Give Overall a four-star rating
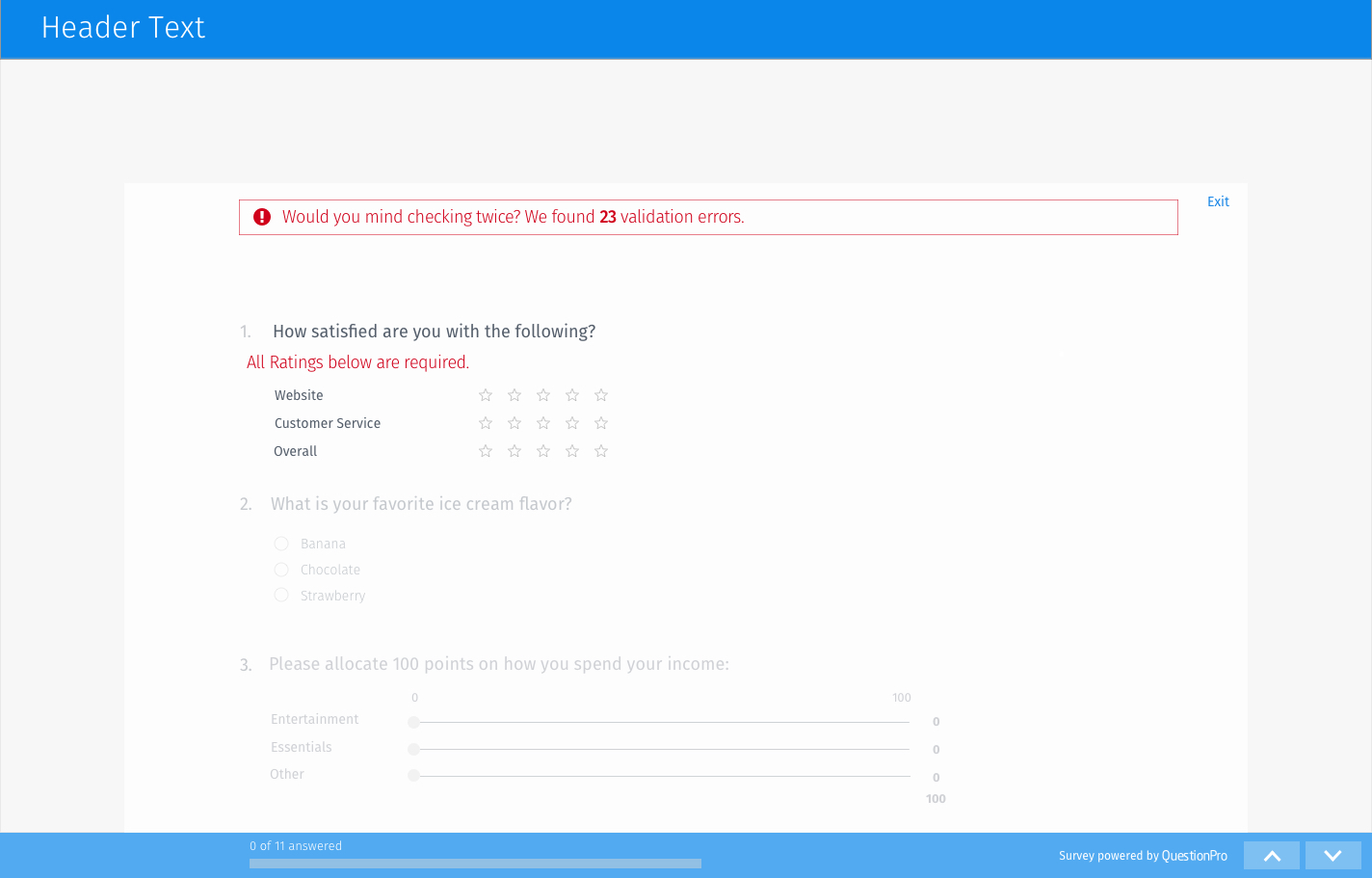This screenshot has width=1372, height=878. (x=572, y=451)
